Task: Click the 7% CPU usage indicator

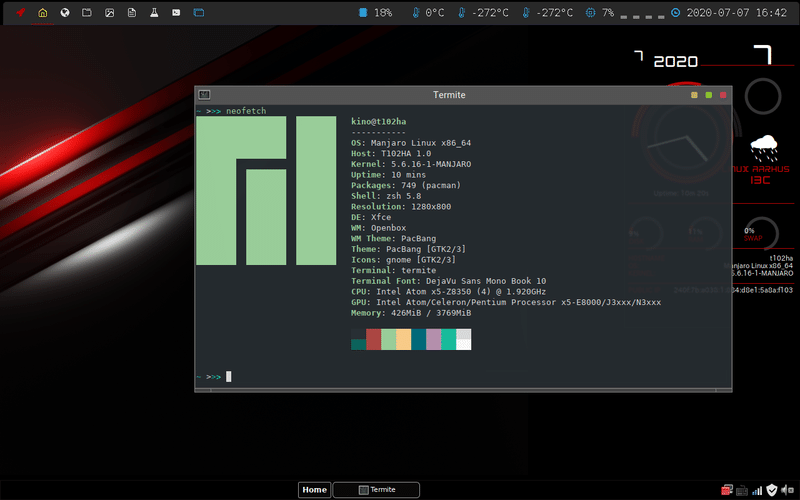Action: (600, 13)
